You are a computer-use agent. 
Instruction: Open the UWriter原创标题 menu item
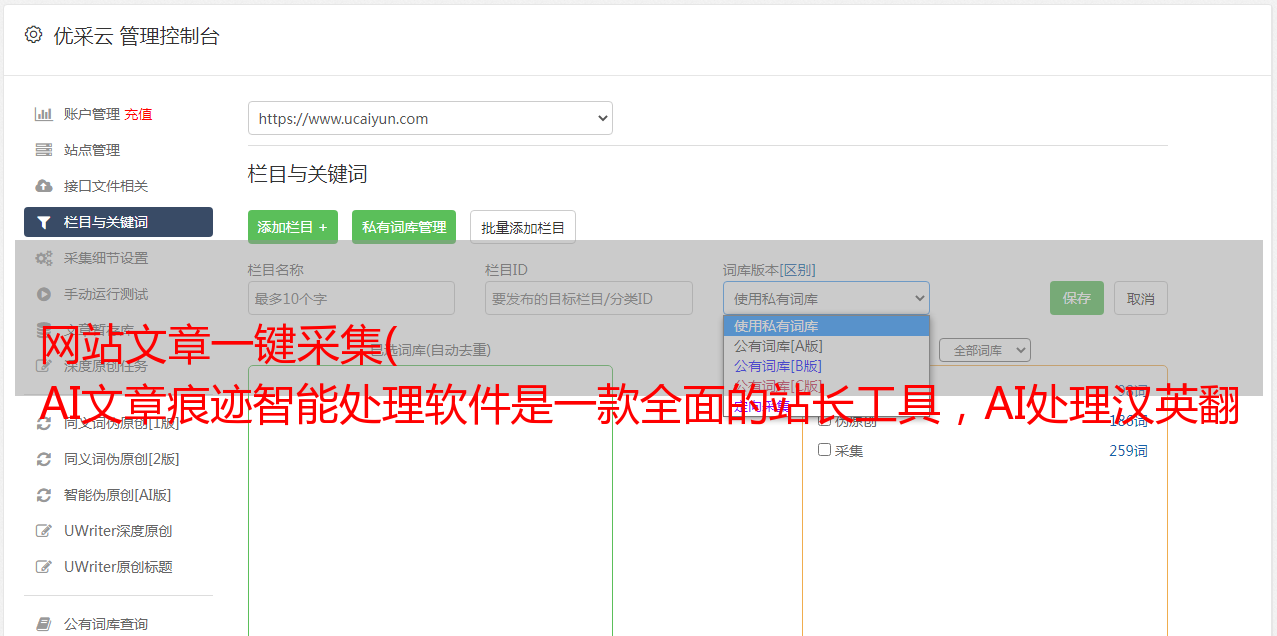point(118,567)
